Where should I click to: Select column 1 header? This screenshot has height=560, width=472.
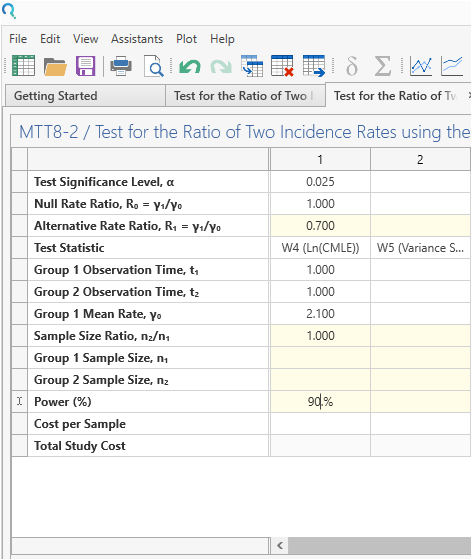click(x=320, y=159)
